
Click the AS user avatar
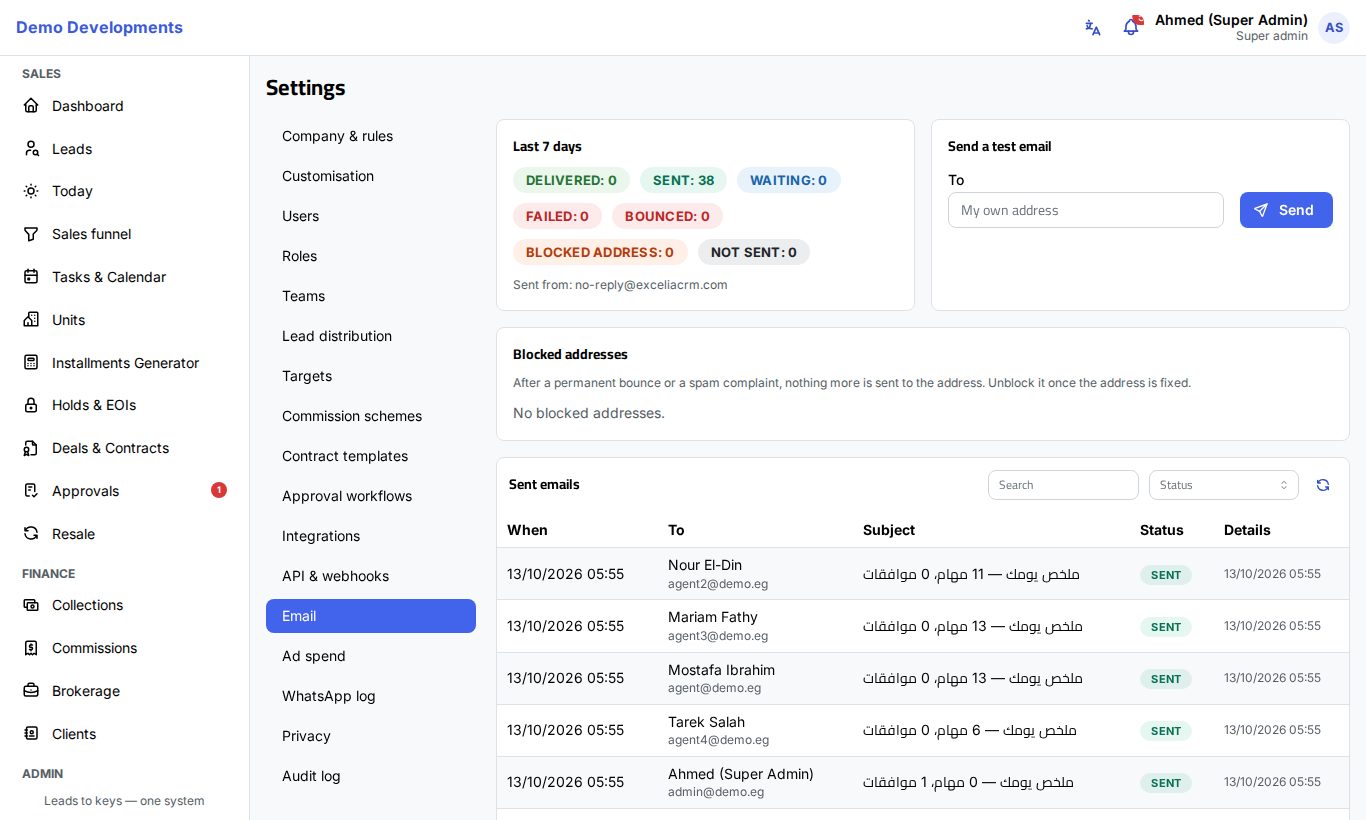(x=1334, y=28)
